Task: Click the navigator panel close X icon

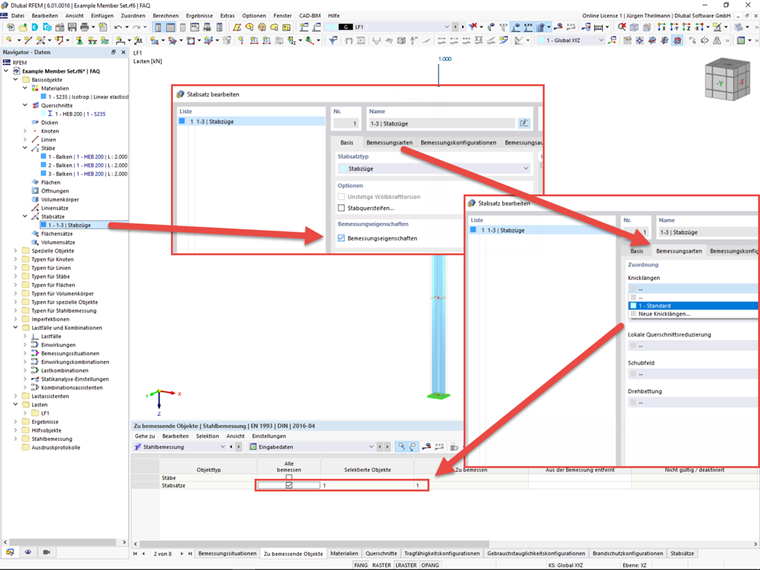Action: coord(123,52)
